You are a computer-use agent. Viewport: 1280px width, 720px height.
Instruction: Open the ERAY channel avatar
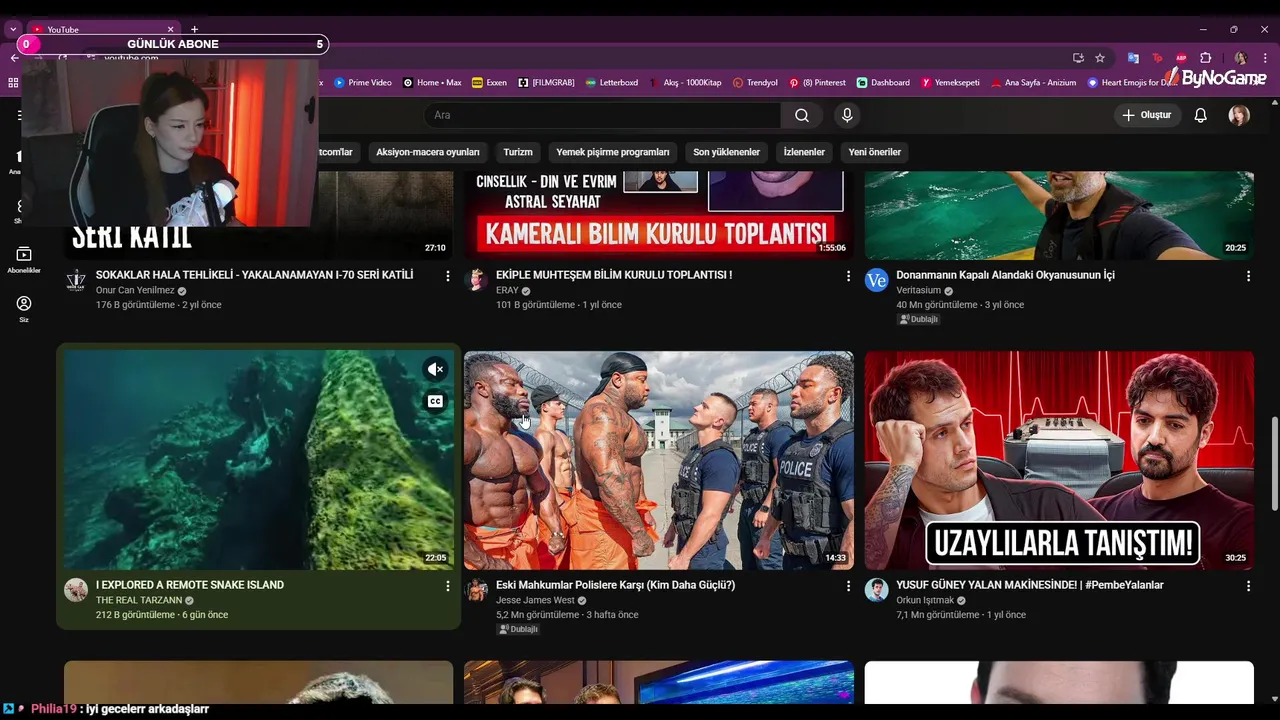pyautogui.click(x=476, y=279)
